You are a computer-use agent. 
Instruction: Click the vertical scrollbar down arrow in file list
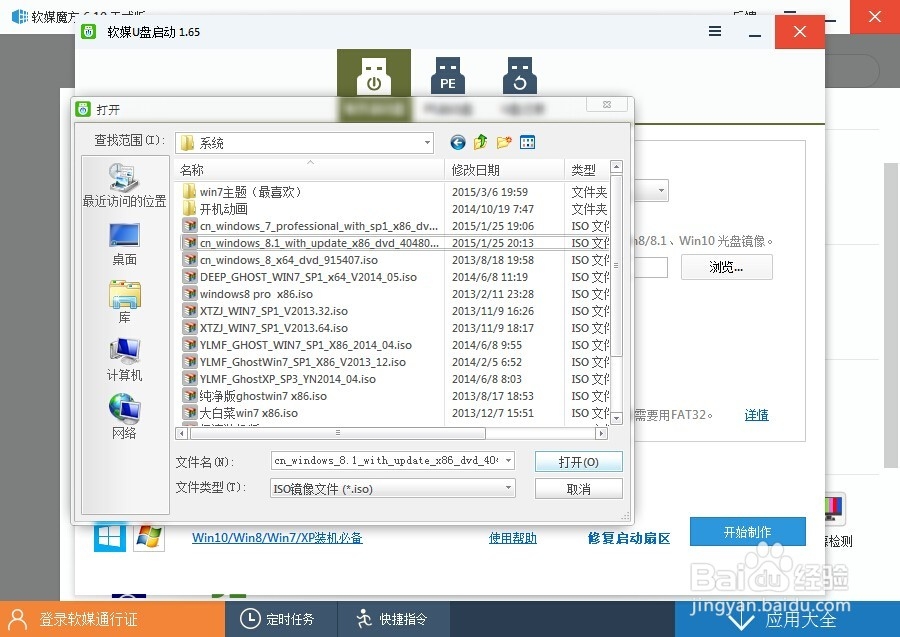pos(616,418)
